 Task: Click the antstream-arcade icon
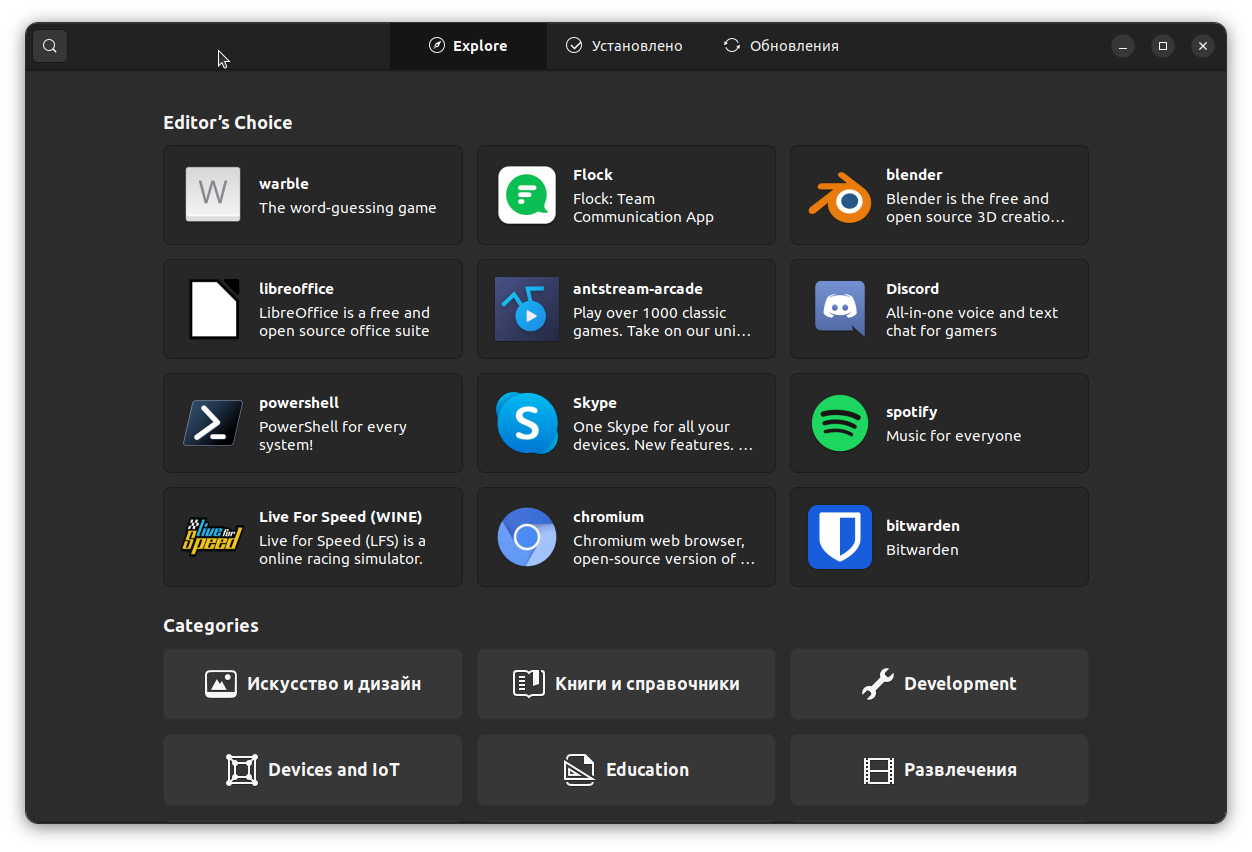point(527,309)
